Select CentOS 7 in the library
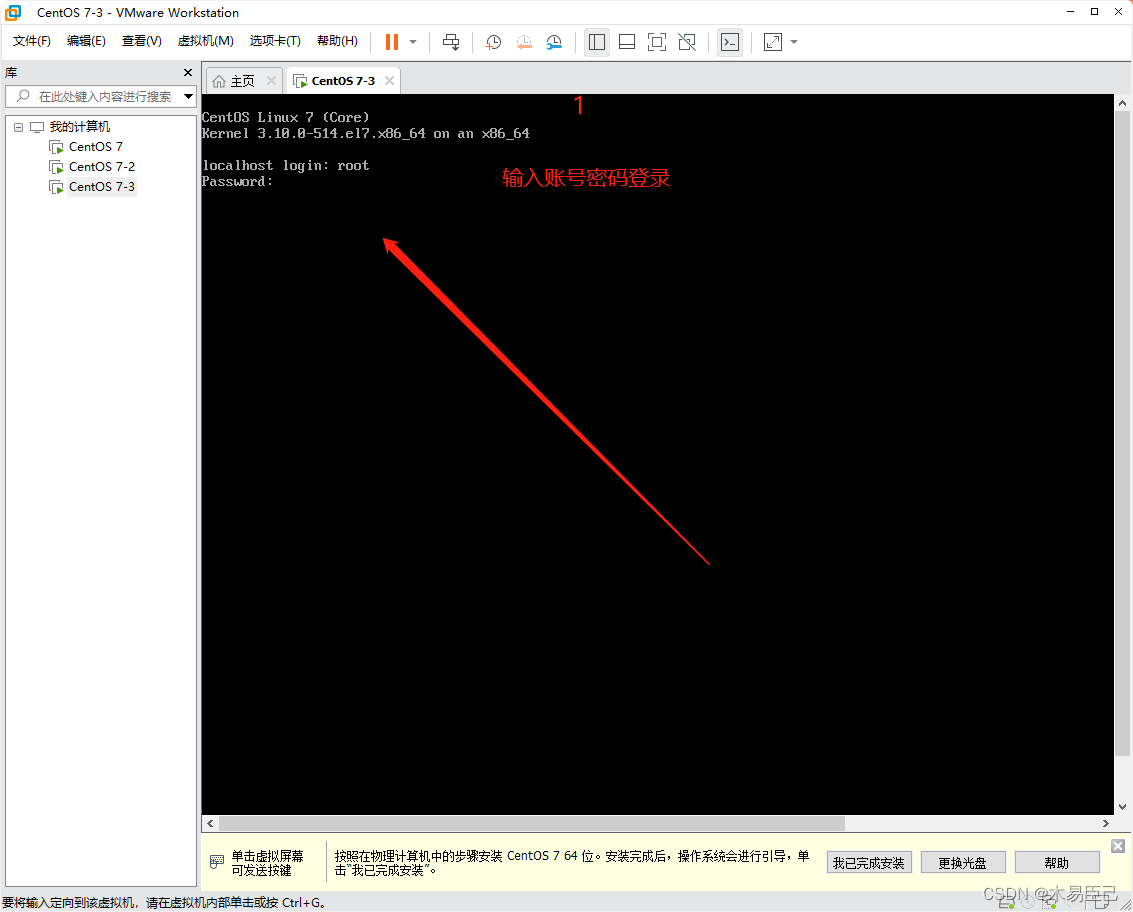 tap(95, 147)
